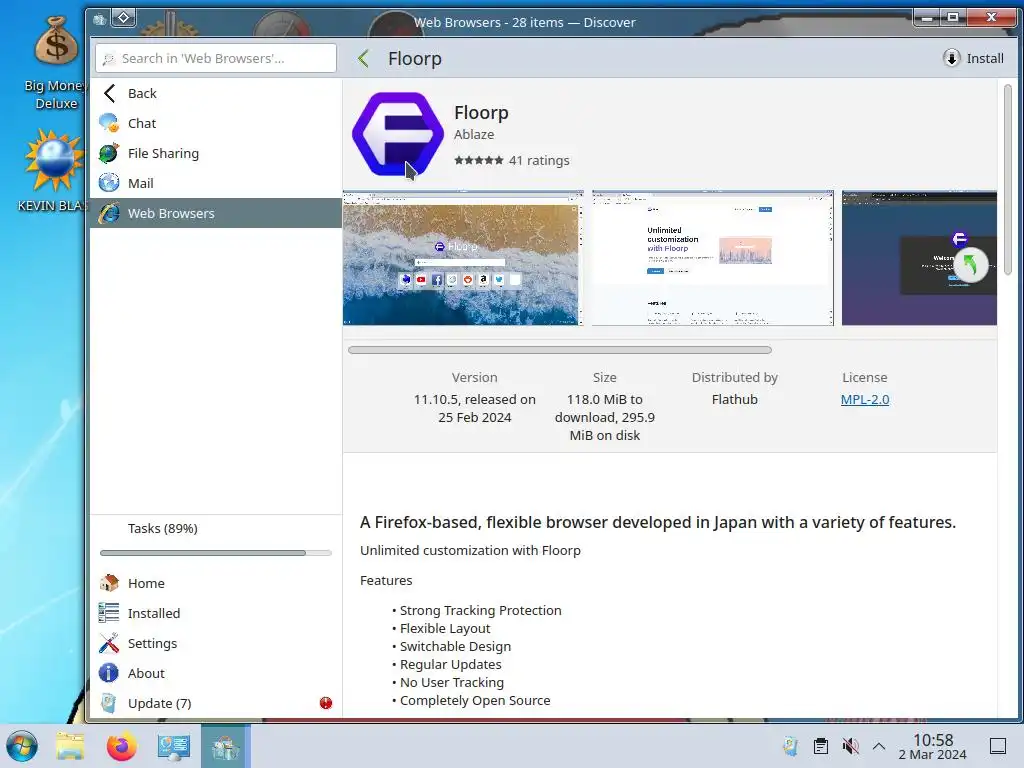Click 'Strong Tracking Protection' feature text

480,610
